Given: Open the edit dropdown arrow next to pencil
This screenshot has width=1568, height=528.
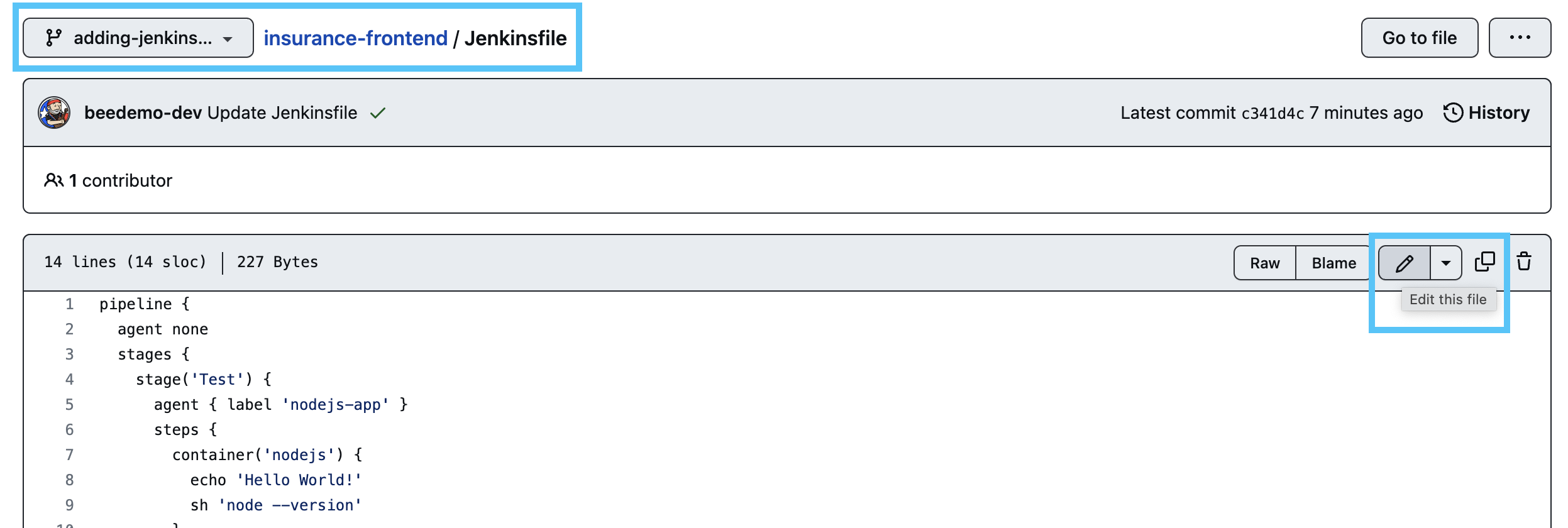Looking at the screenshot, I should point(1444,262).
